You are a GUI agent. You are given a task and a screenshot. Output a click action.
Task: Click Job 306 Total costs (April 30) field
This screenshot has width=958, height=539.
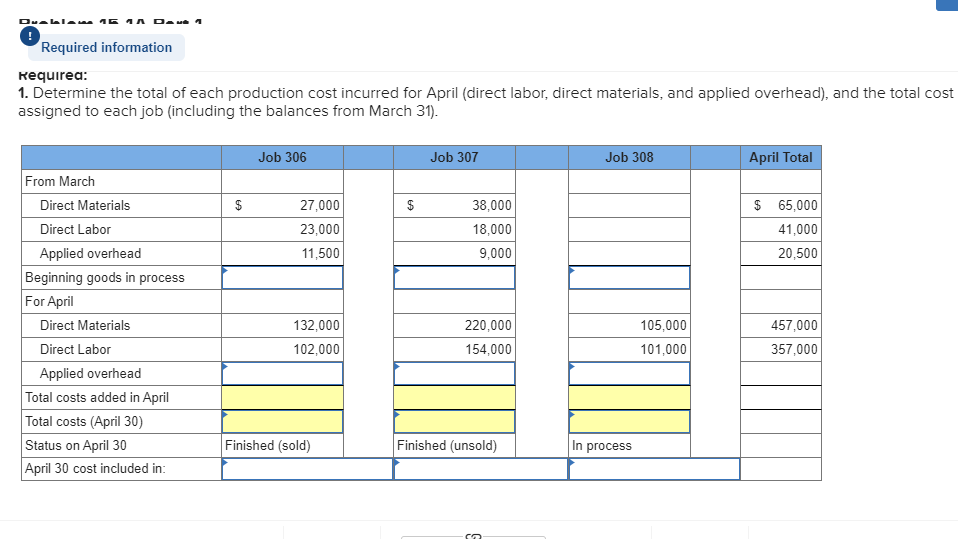[x=282, y=422]
